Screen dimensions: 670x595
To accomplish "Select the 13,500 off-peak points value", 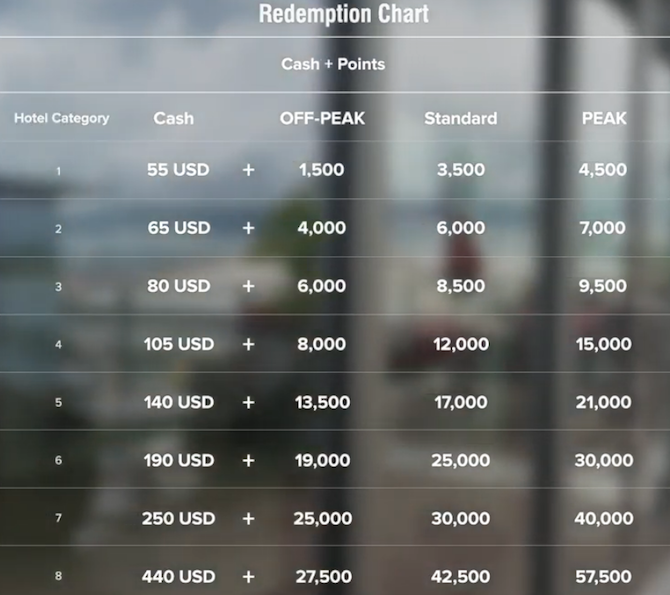I will 323,402.
